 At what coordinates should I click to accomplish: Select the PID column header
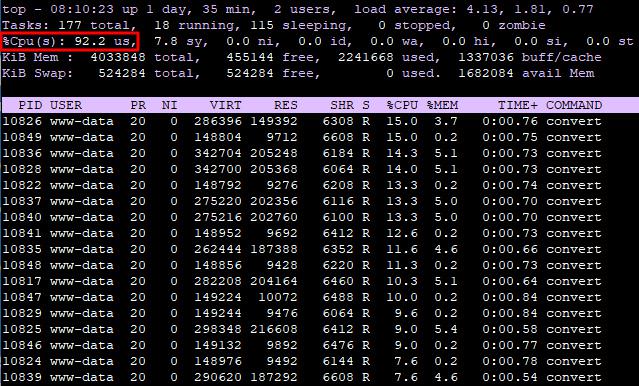[30, 105]
